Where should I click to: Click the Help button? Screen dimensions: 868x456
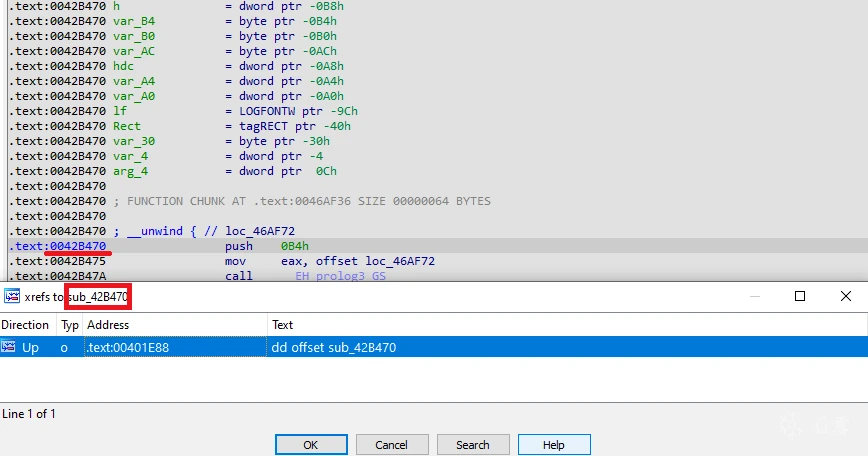[554, 445]
